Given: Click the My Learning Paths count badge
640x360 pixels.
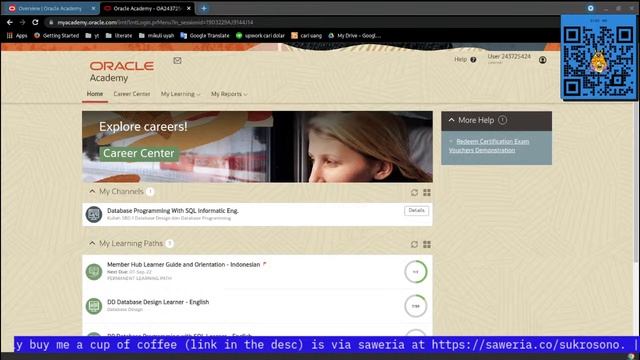Looking at the screenshot, I should [x=169, y=243].
